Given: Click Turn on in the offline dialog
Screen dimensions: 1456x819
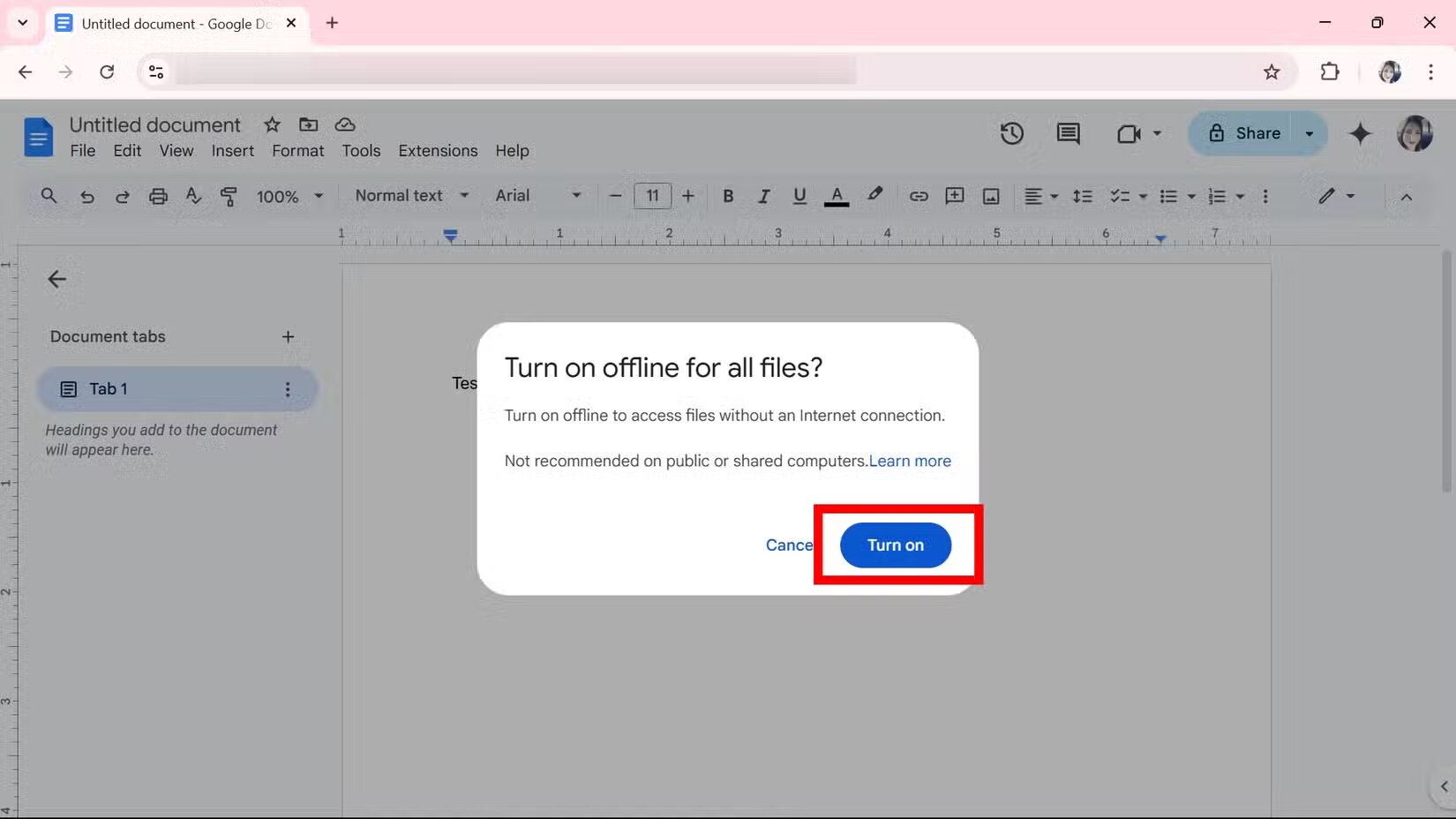Looking at the screenshot, I should click(x=894, y=545).
